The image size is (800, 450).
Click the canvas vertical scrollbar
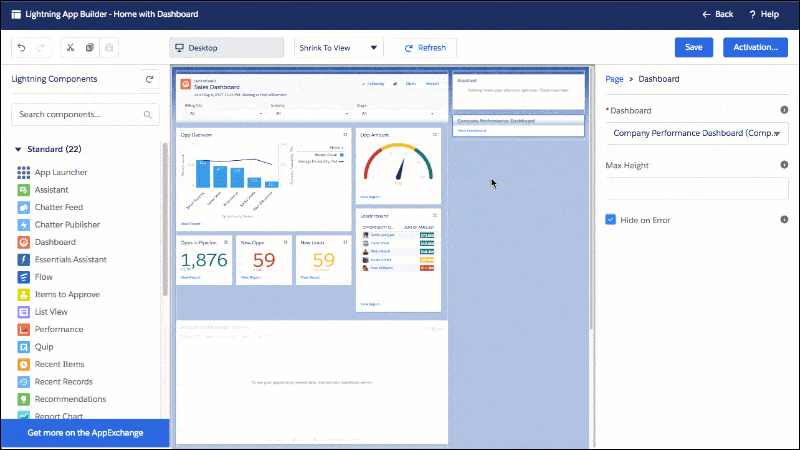point(591,199)
